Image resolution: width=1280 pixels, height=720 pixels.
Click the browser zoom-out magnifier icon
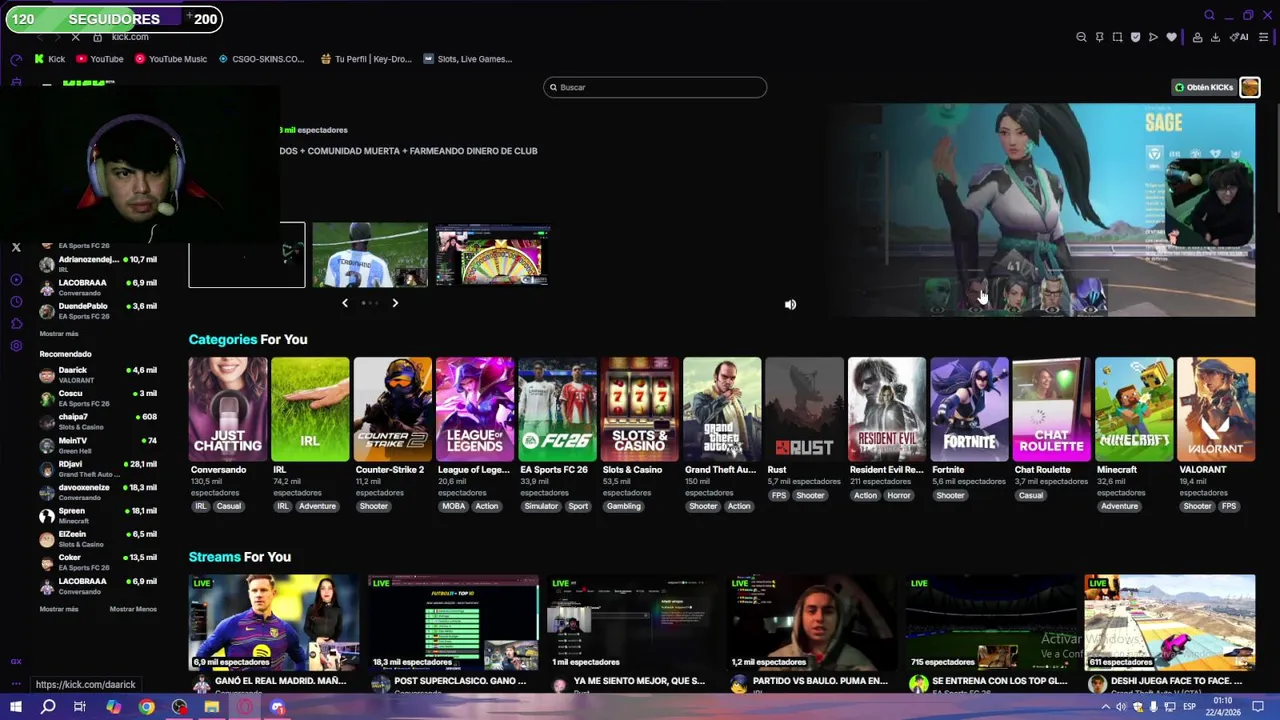pos(1081,37)
